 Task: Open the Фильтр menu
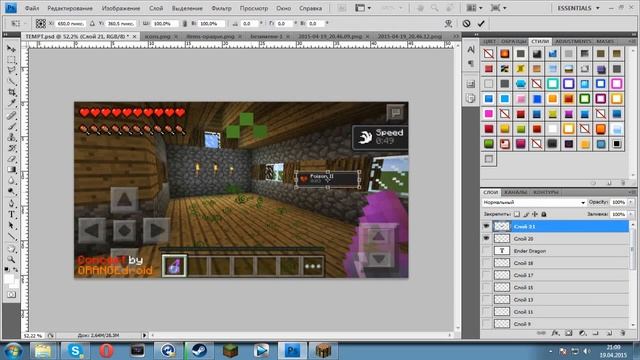(222, 8)
